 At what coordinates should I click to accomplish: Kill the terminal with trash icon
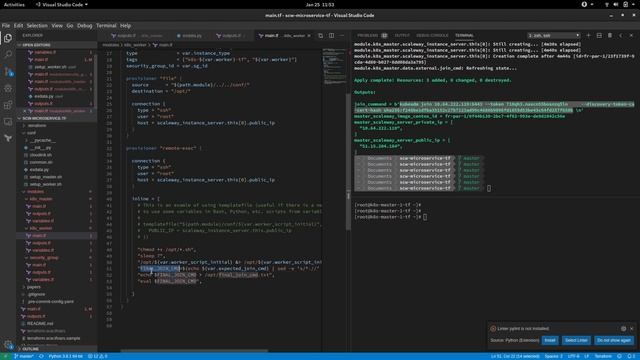point(610,36)
